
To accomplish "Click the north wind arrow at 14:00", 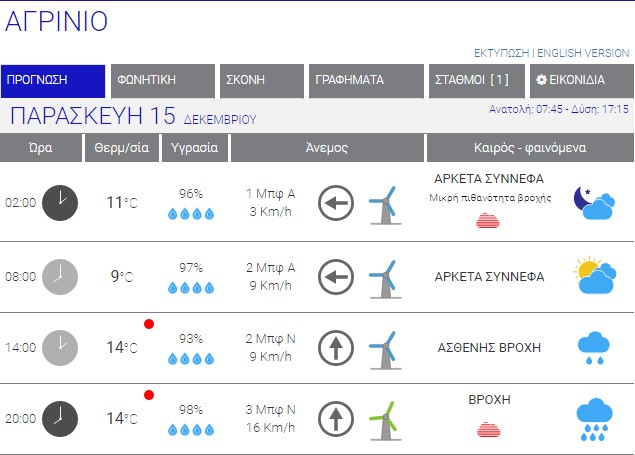I will coord(336,348).
